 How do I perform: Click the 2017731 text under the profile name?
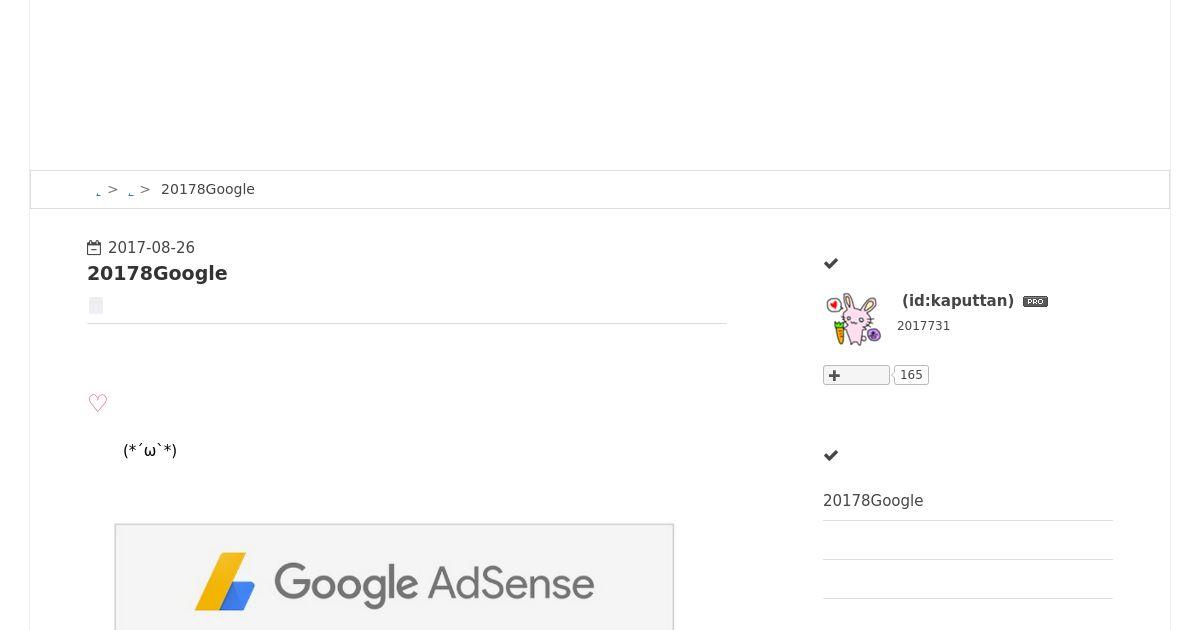[x=924, y=326]
